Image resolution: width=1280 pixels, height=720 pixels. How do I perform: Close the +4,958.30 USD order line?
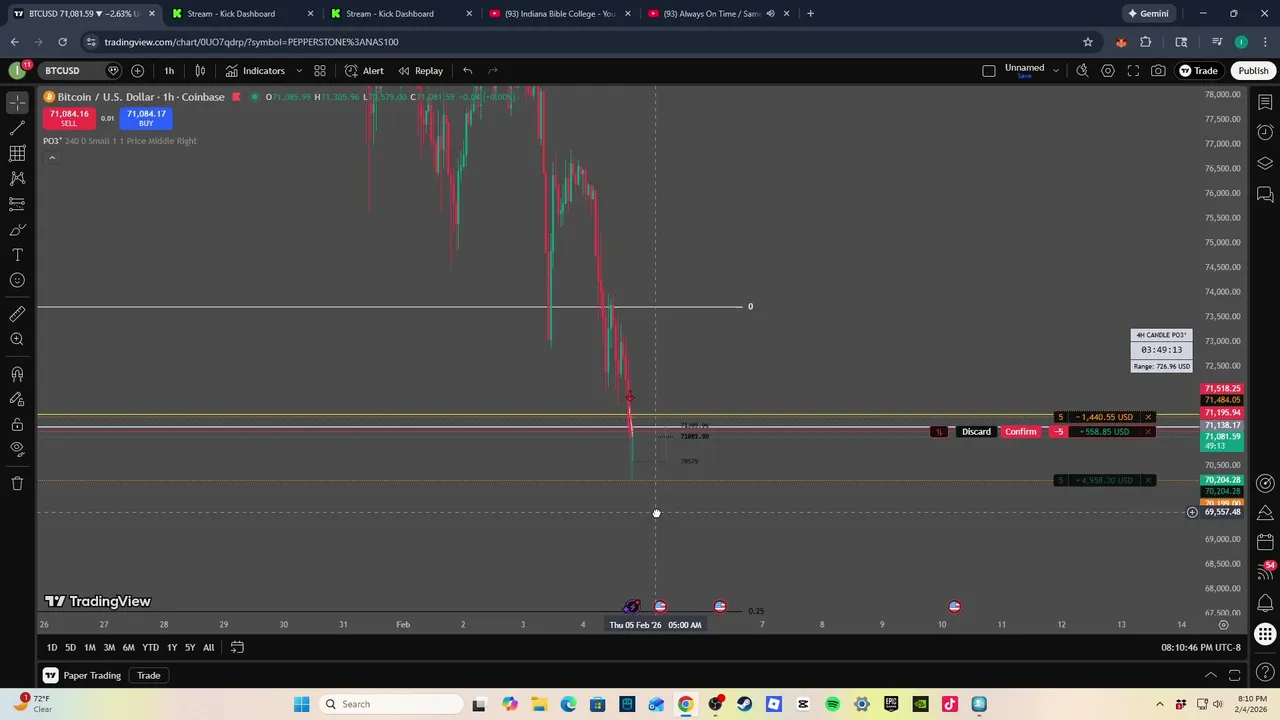(1148, 481)
